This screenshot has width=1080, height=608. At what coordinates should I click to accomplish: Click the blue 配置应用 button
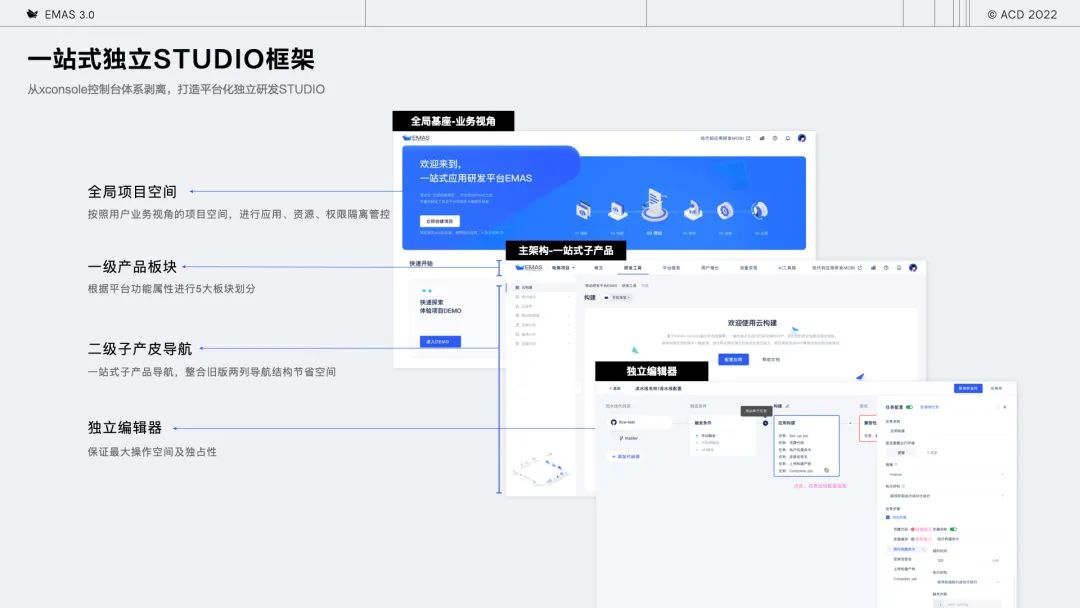(733, 359)
